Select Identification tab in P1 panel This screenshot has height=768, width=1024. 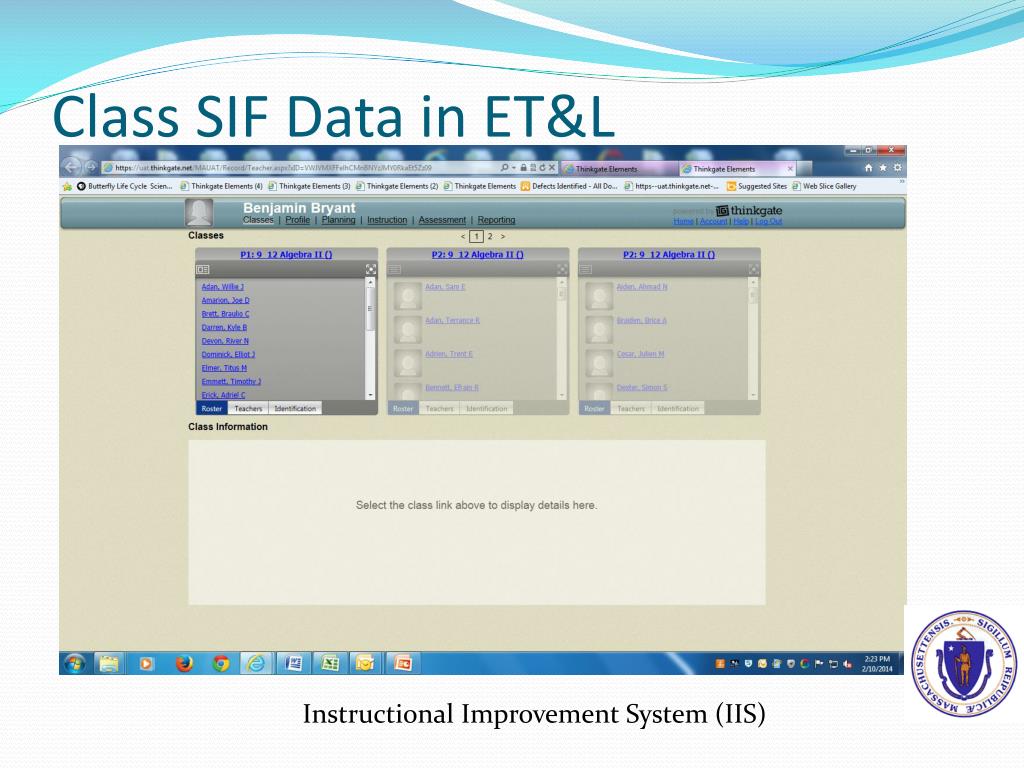(295, 408)
